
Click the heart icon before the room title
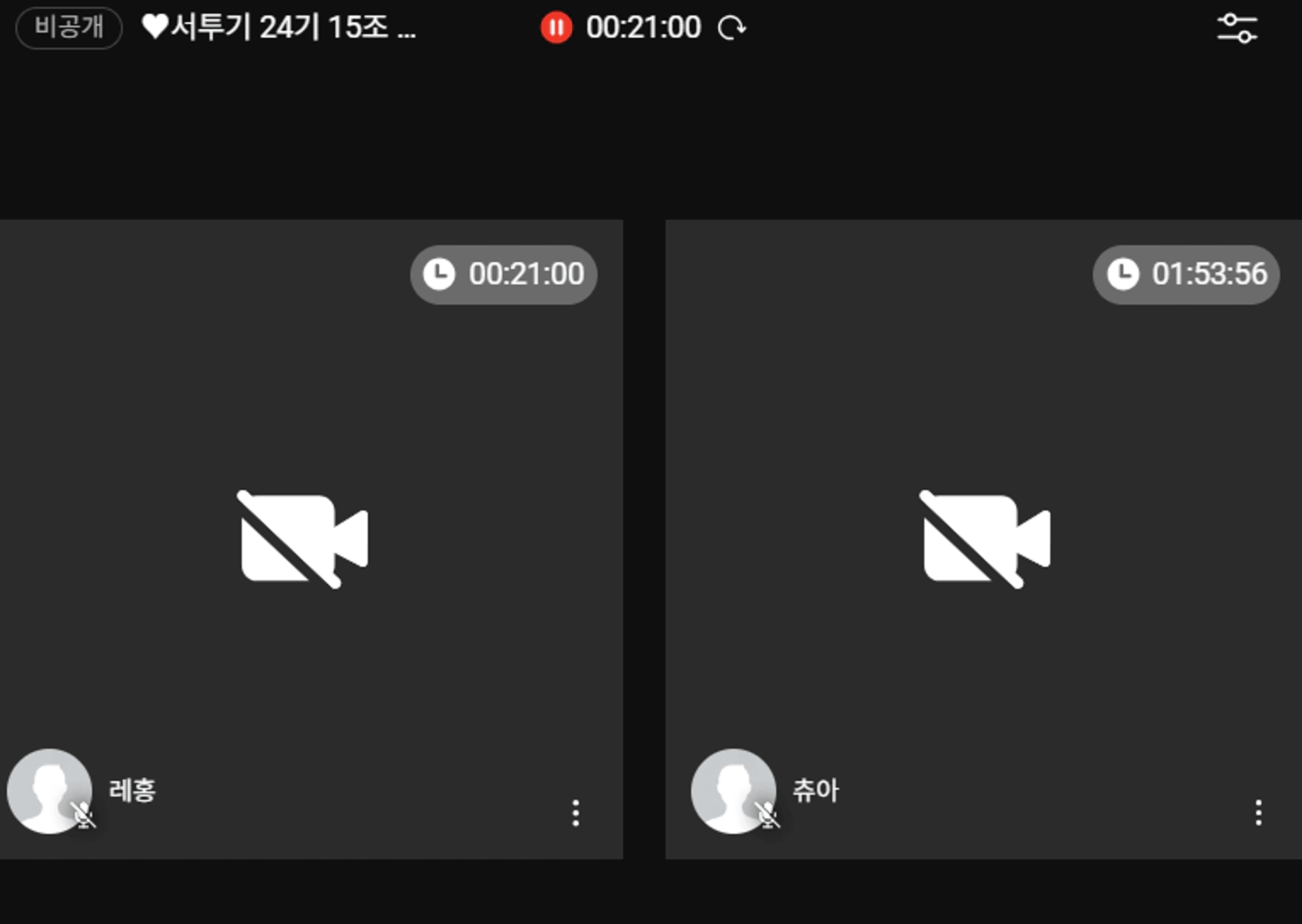pos(155,27)
